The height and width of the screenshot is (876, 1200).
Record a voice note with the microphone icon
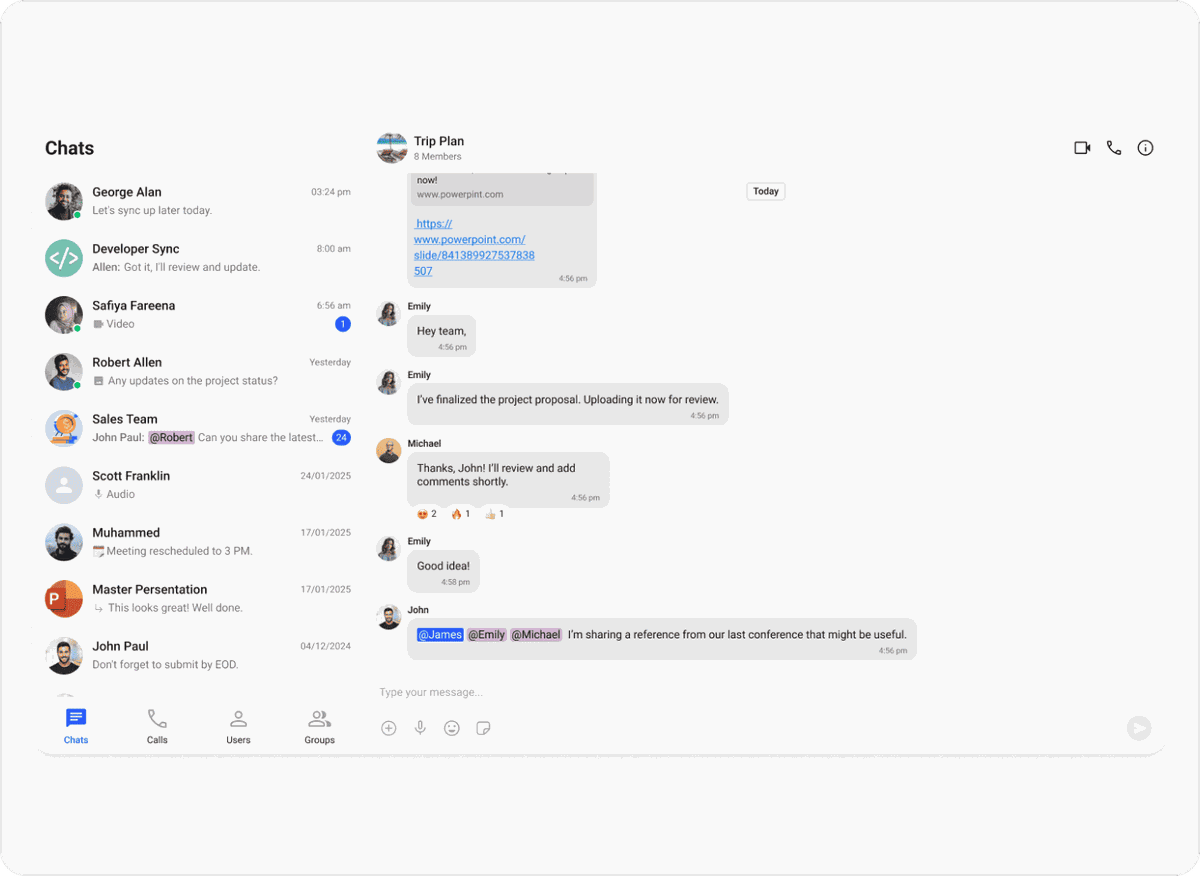[421, 728]
